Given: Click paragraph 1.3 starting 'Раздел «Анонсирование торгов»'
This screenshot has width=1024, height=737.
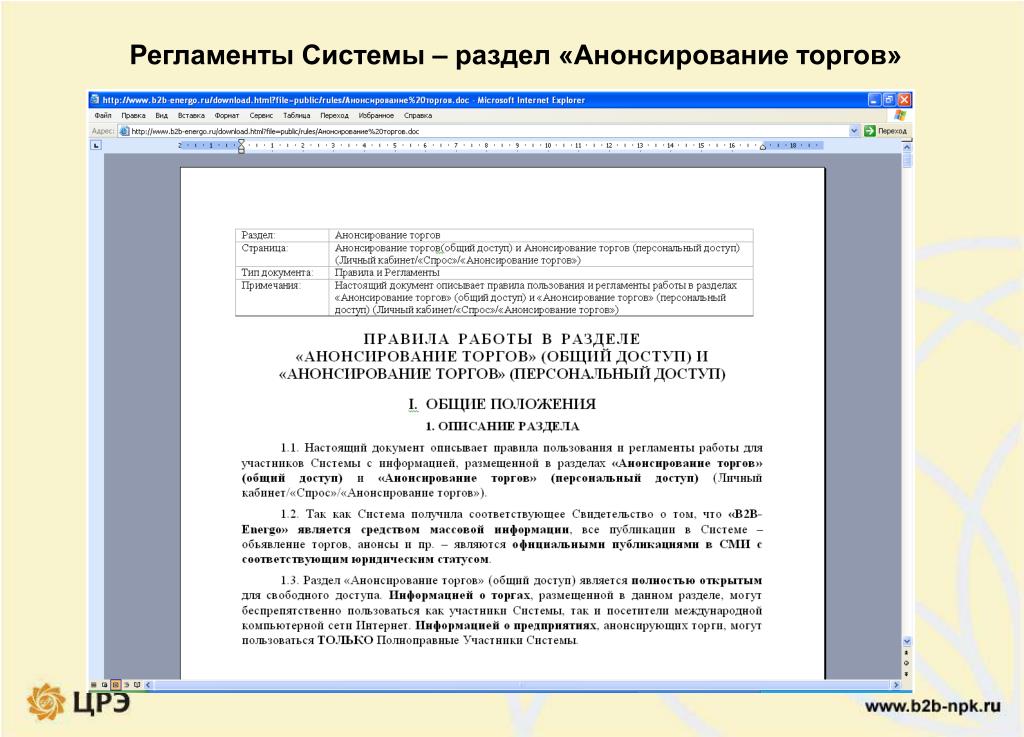Looking at the screenshot, I should click(x=502, y=610).
